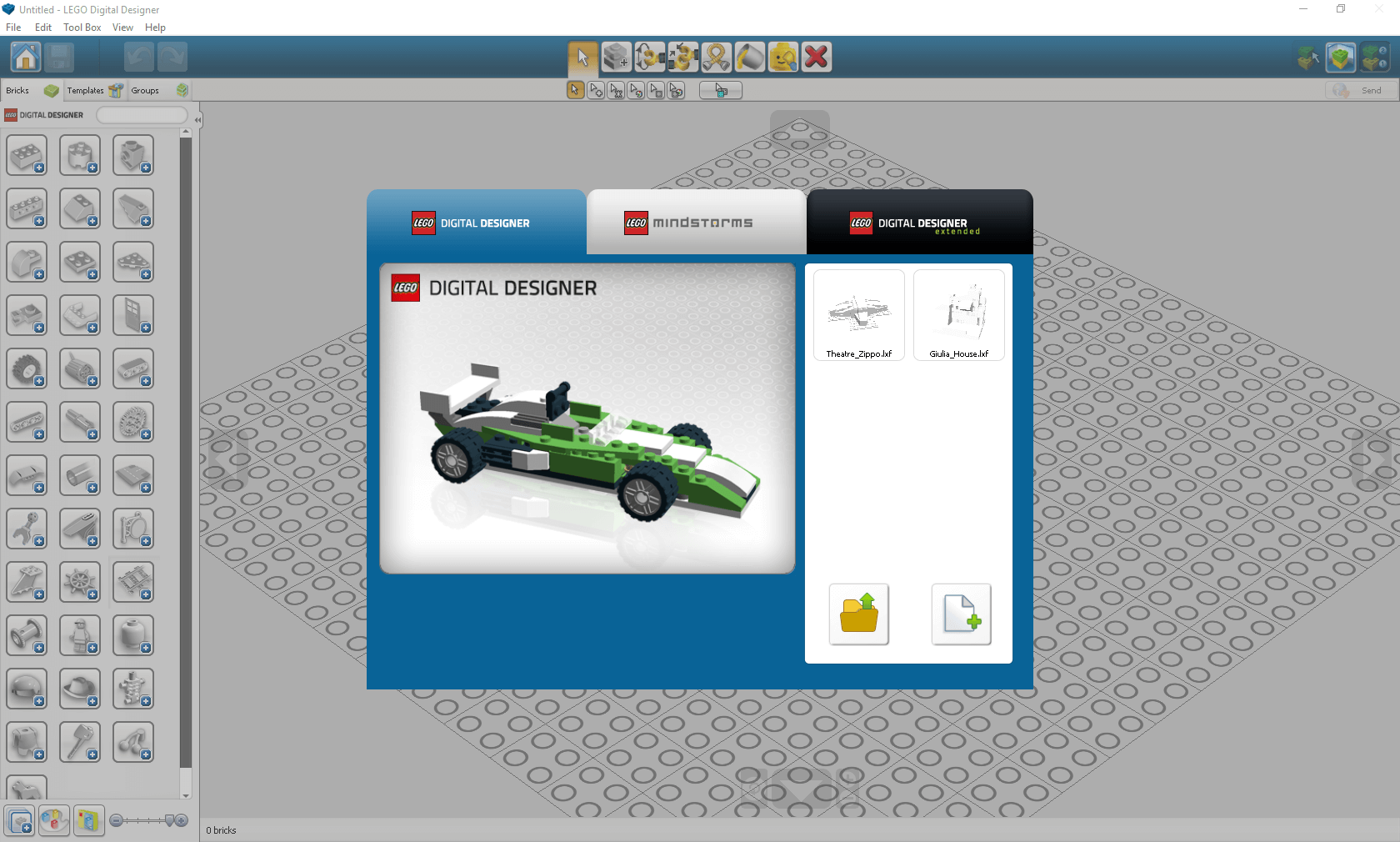Click the Redo arrow

(x=172, y=57)
